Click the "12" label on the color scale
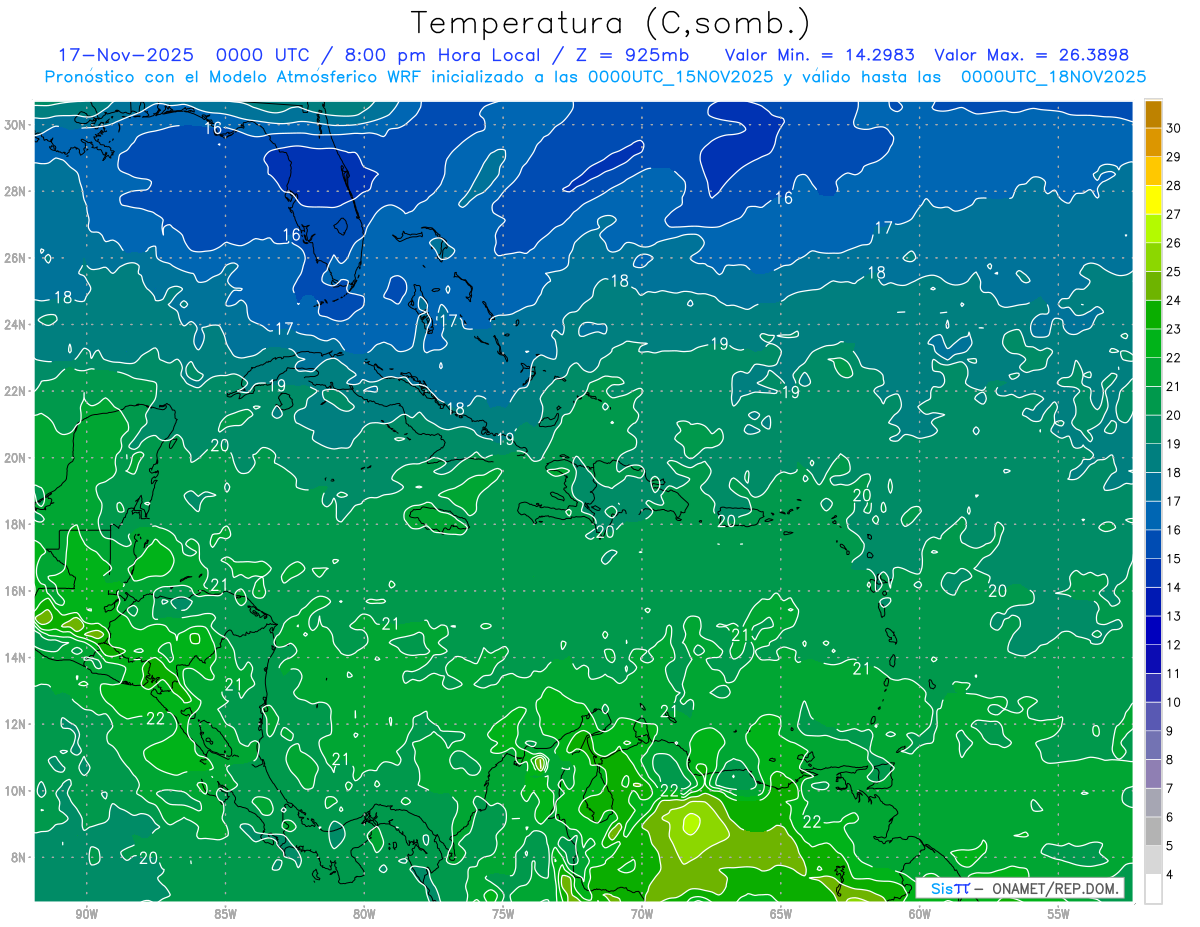The image size is (1200, 927). [x=1173, y=645]
